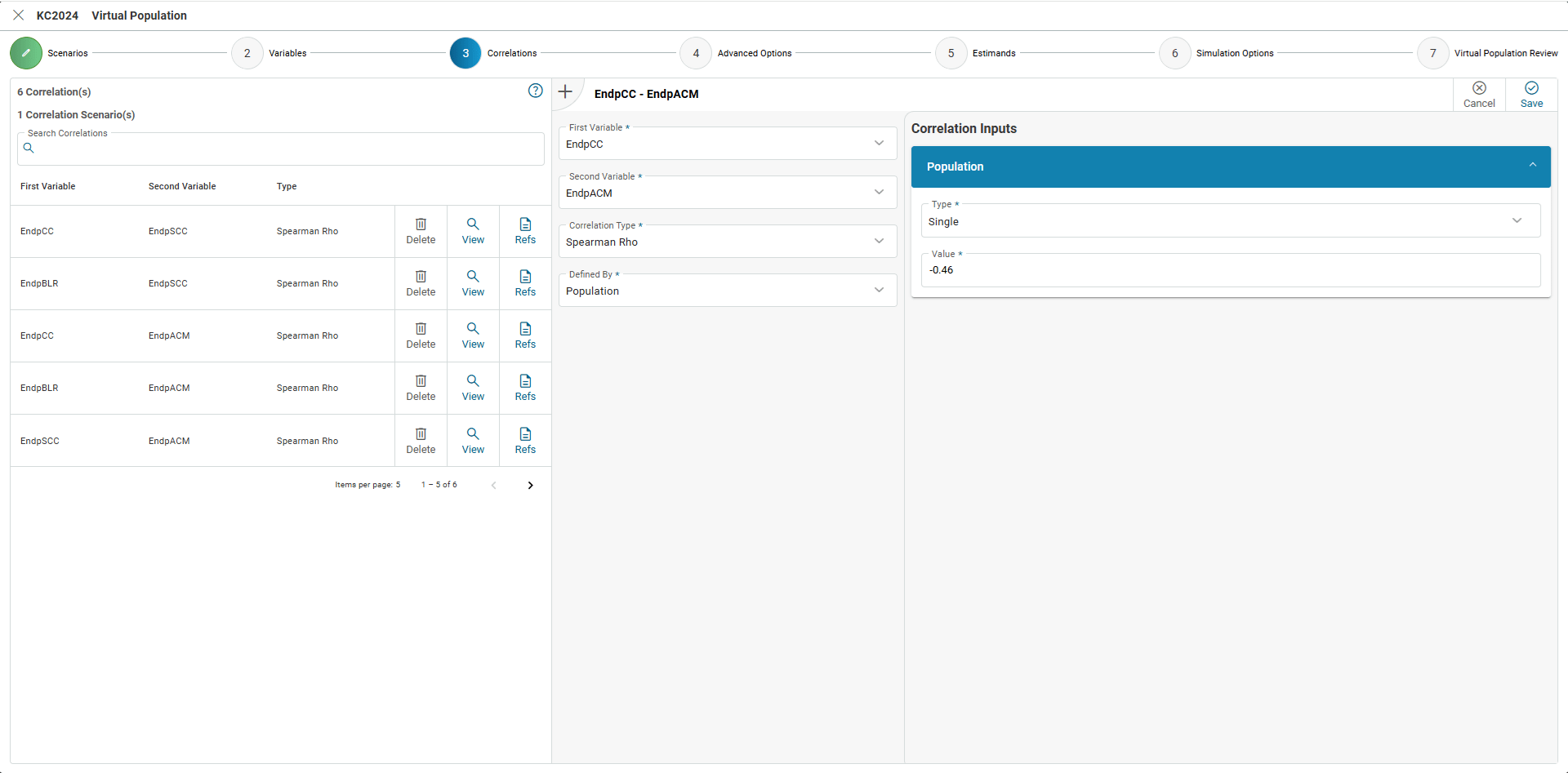Open Refs for EndpCC - EndpSCC correlation
Image resolution: width=1568 pixels, height=773 pixels.
pyautogui.click(x=525, y=232)
